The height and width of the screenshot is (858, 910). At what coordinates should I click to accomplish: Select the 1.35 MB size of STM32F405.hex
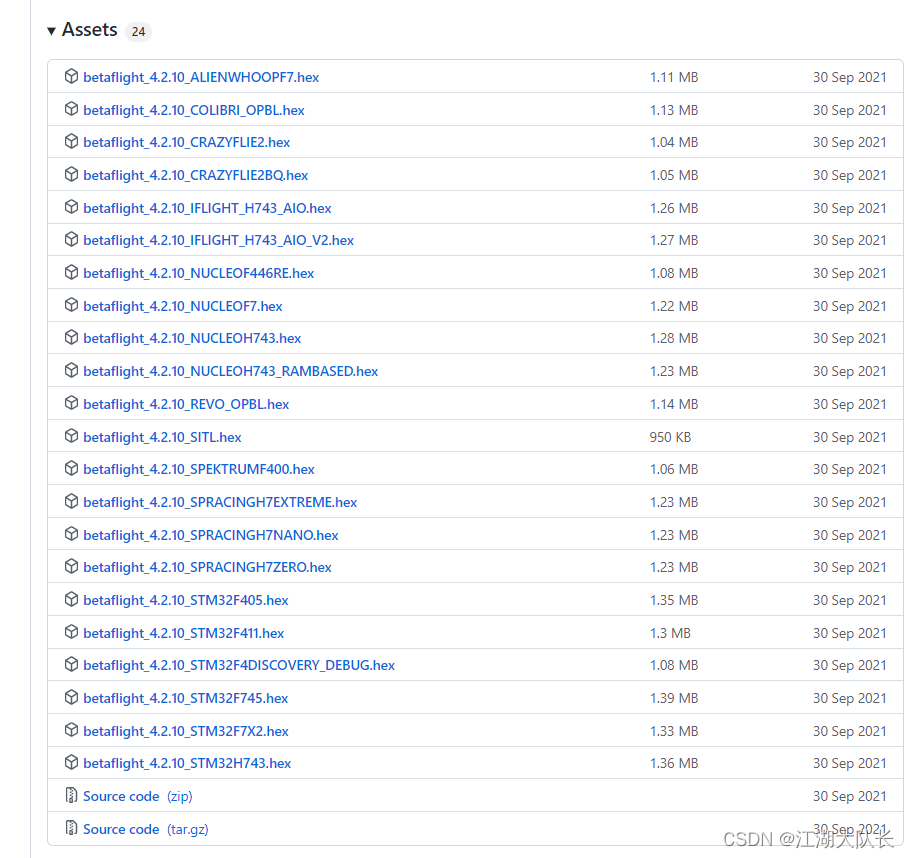click(674, 600)
